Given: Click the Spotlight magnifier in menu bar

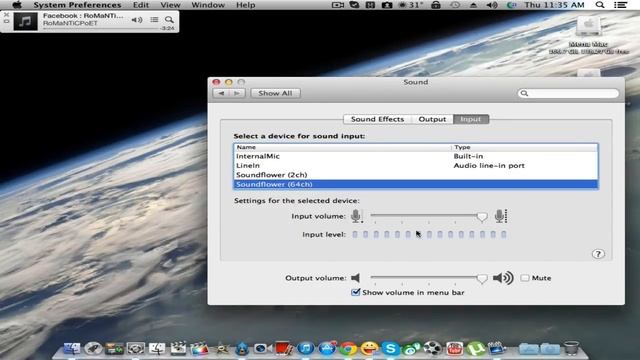Looking at the screenshot, I should click(600, 5).
